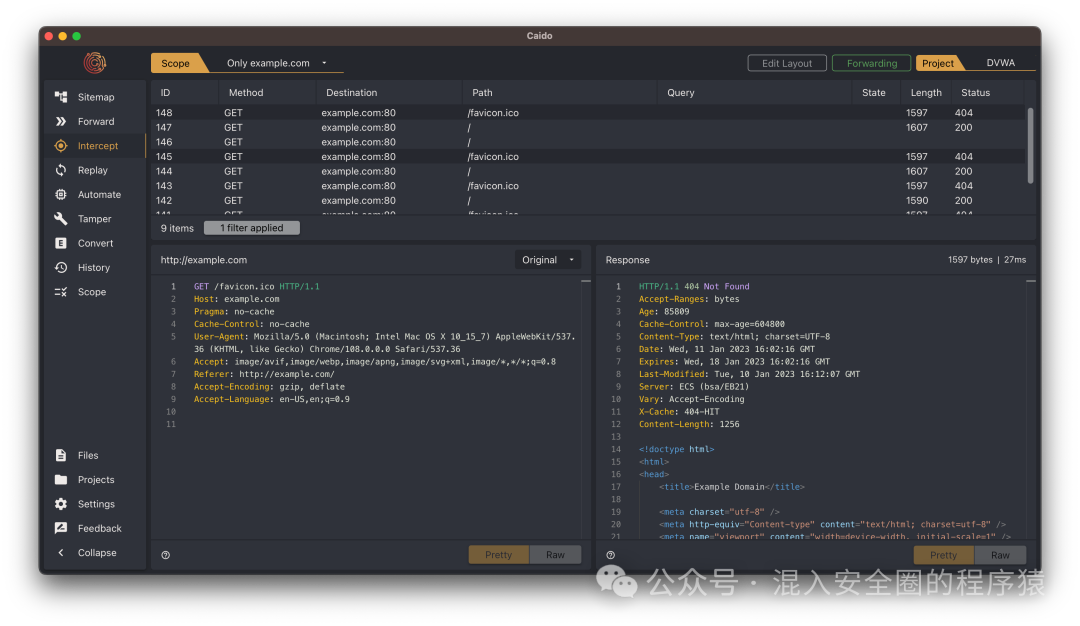Click the 9 items count label
The height and width of the screenshot is (626, 1080).
(177, 228)
